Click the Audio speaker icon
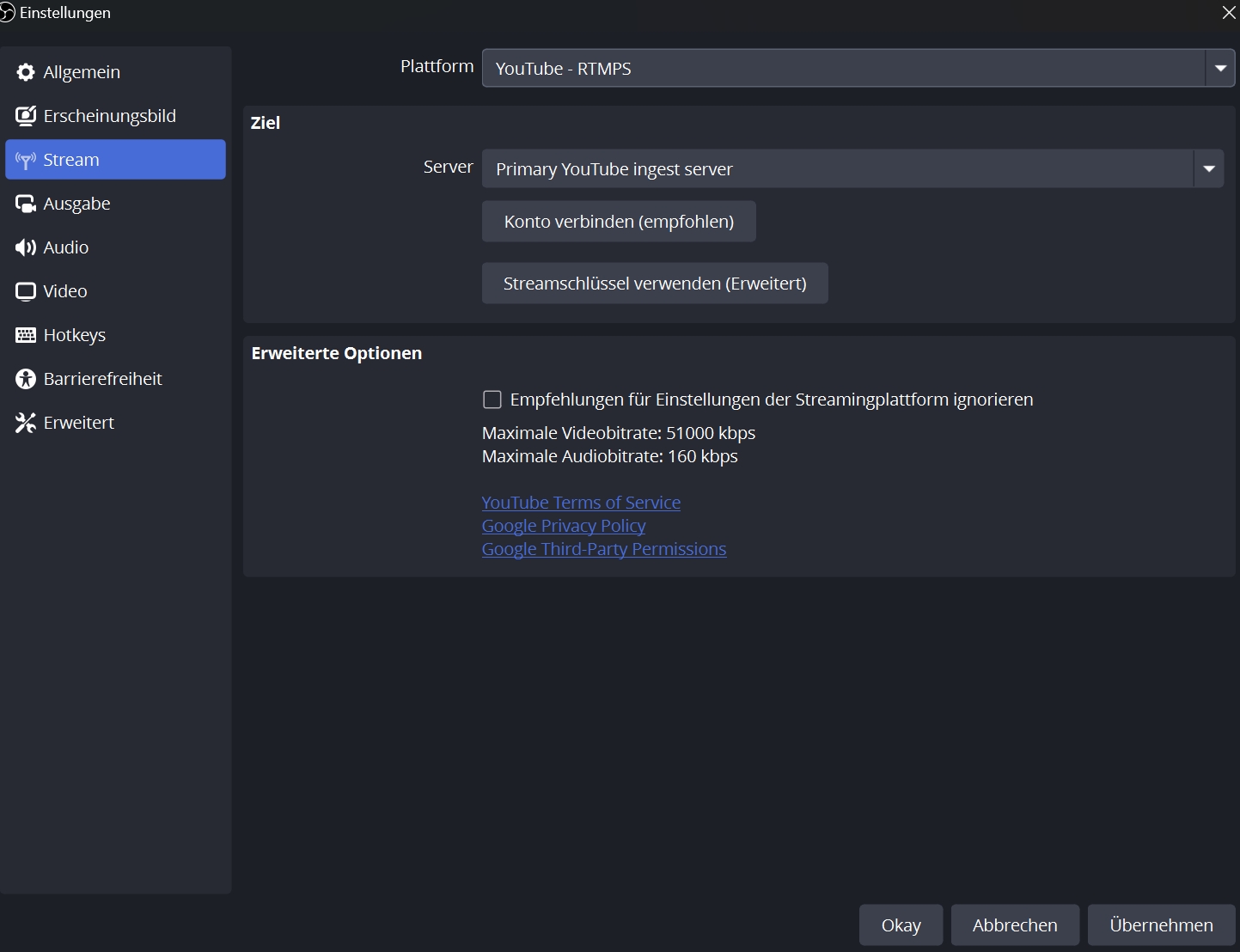Viewport: 1240px width, 952px height. coord(26,247)
